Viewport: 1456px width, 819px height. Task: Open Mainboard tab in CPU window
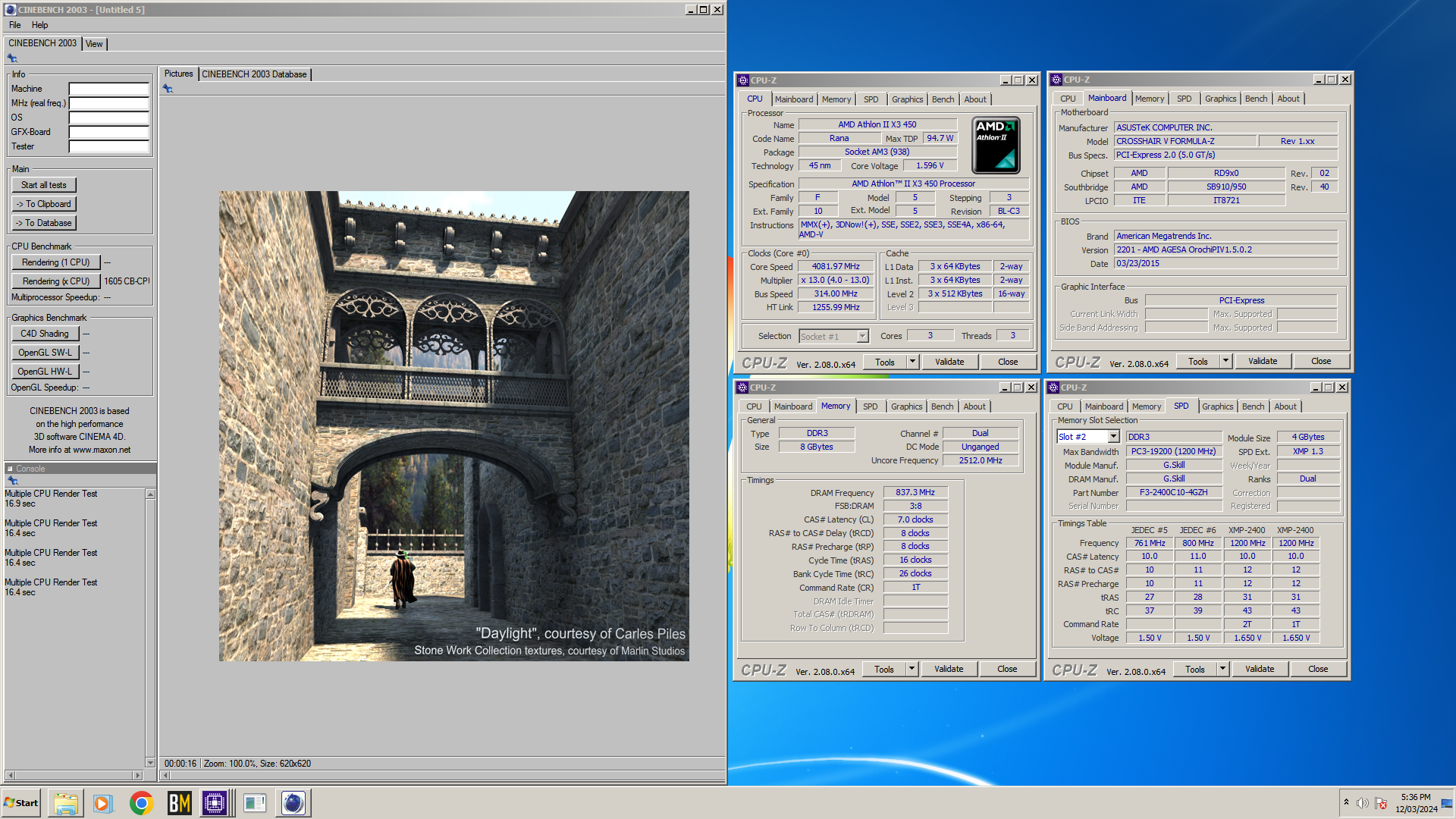(793, 99)
